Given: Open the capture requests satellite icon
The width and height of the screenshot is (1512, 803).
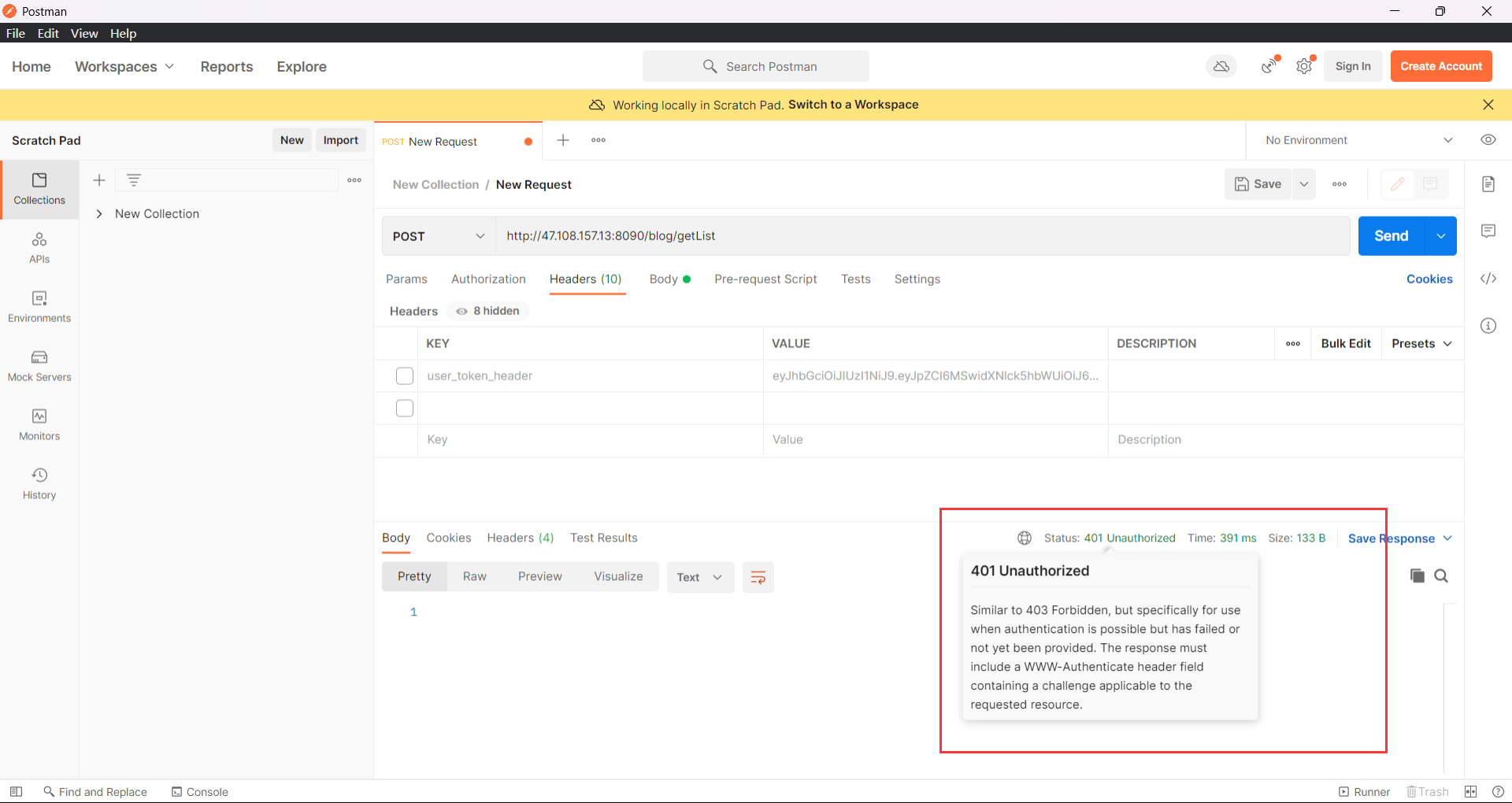Looking at the screenshot, I should click(x=1269, y=66).
